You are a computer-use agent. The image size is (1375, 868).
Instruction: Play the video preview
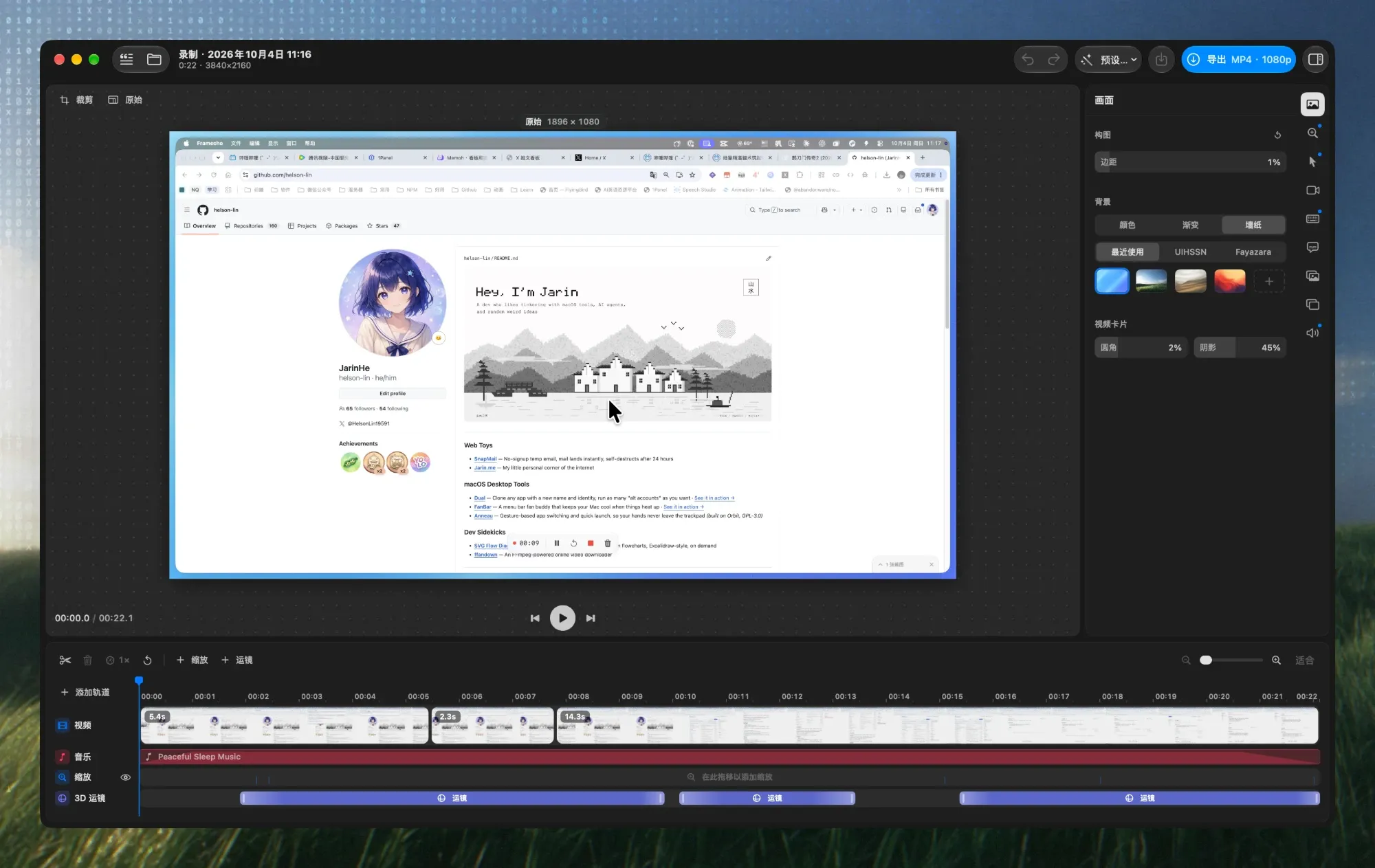click(x=562, y=618)
